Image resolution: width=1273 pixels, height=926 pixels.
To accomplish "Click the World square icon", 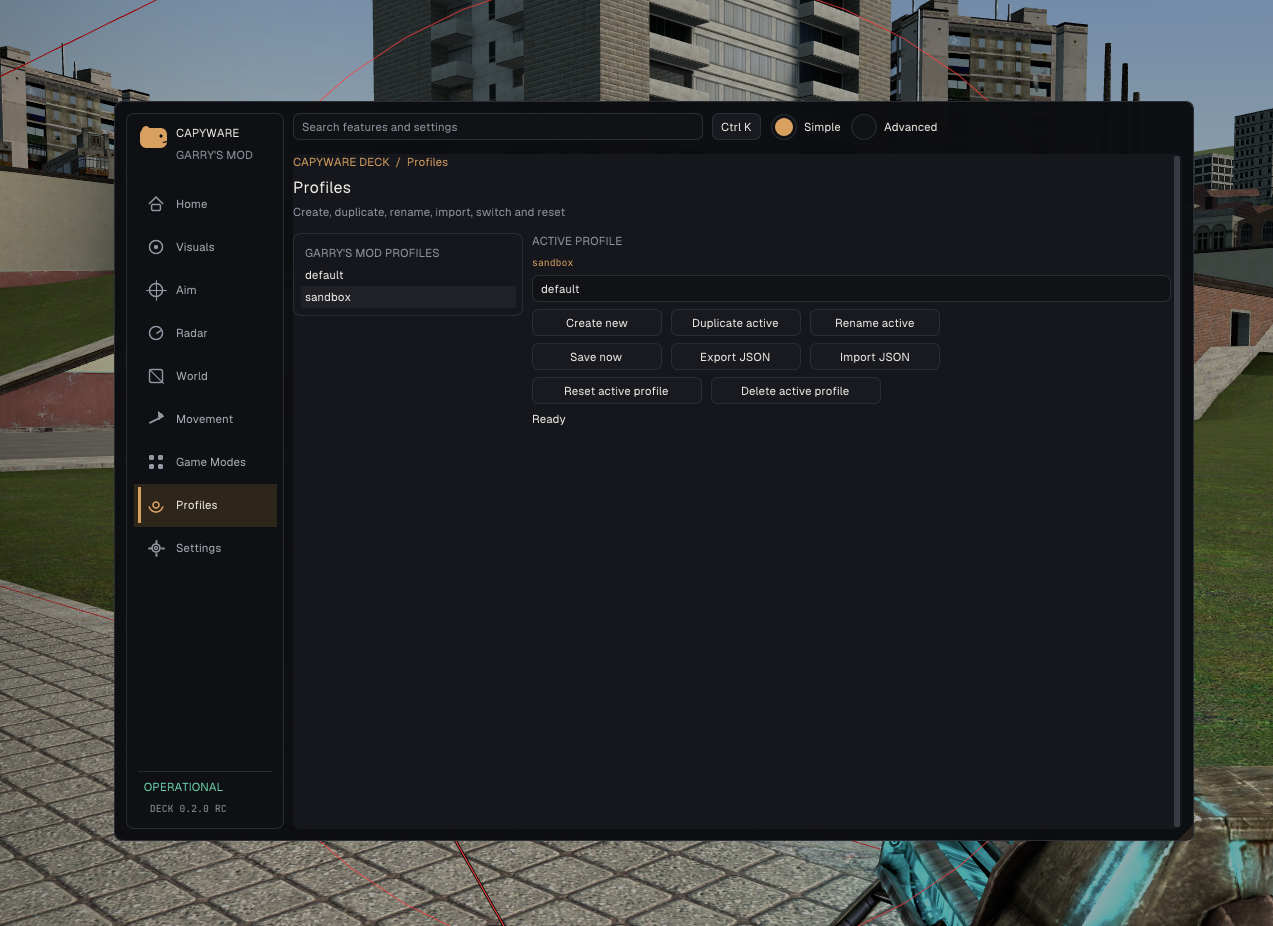I will tap(156, 376).
